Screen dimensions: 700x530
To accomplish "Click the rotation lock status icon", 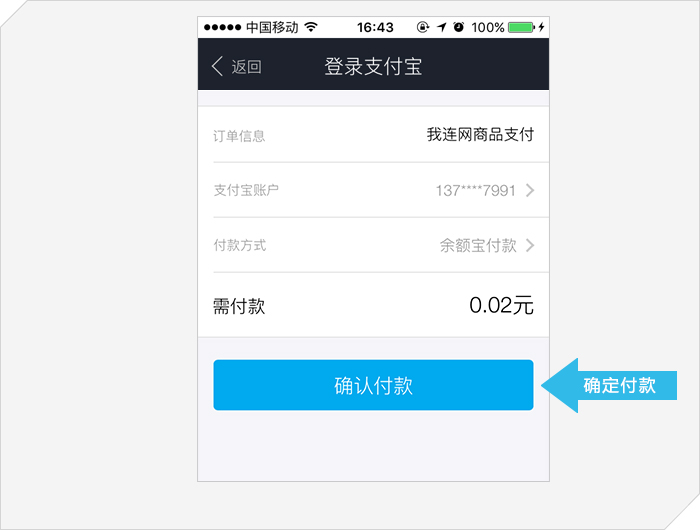I will 422,27.
